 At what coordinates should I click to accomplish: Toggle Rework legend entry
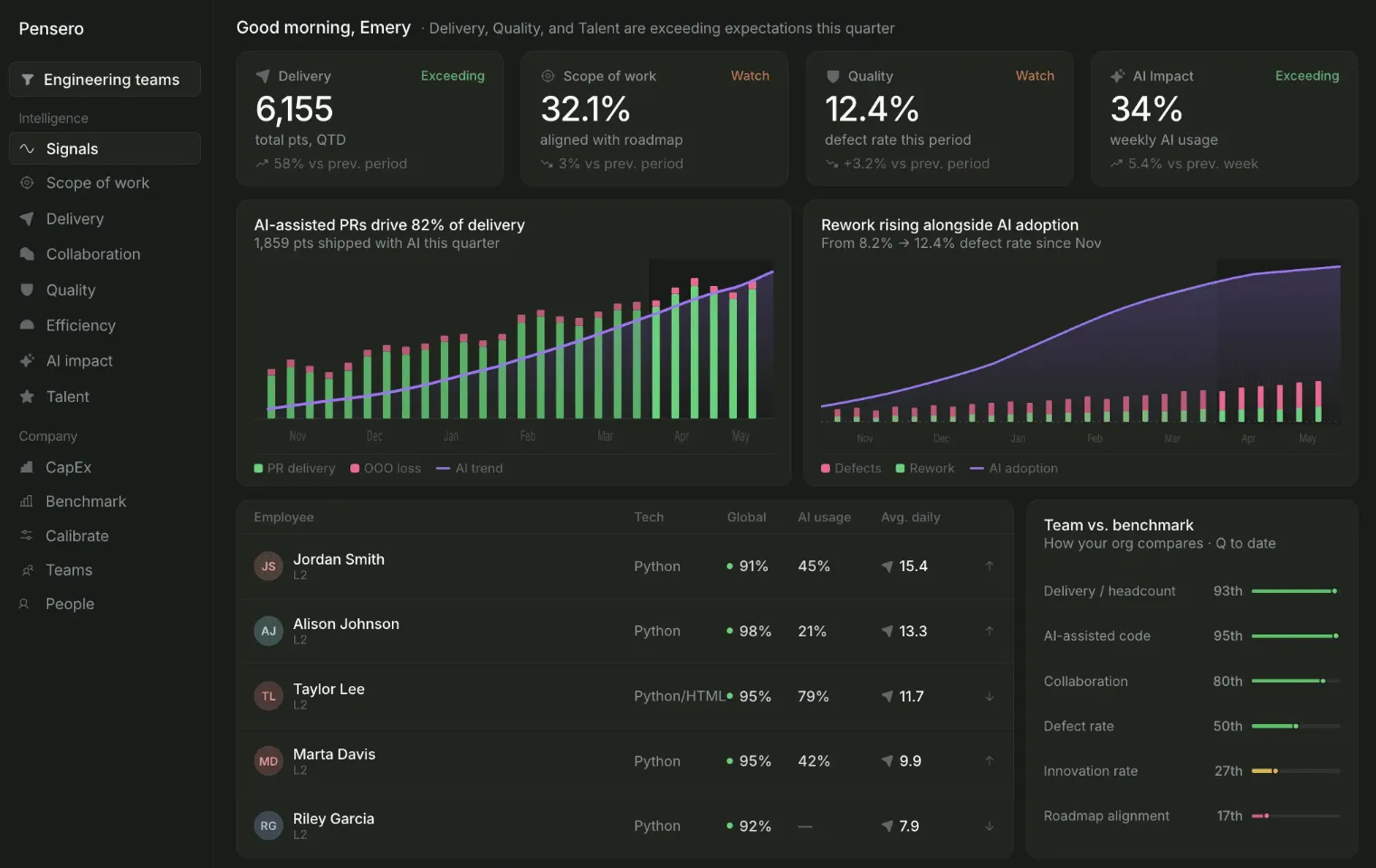925,468
